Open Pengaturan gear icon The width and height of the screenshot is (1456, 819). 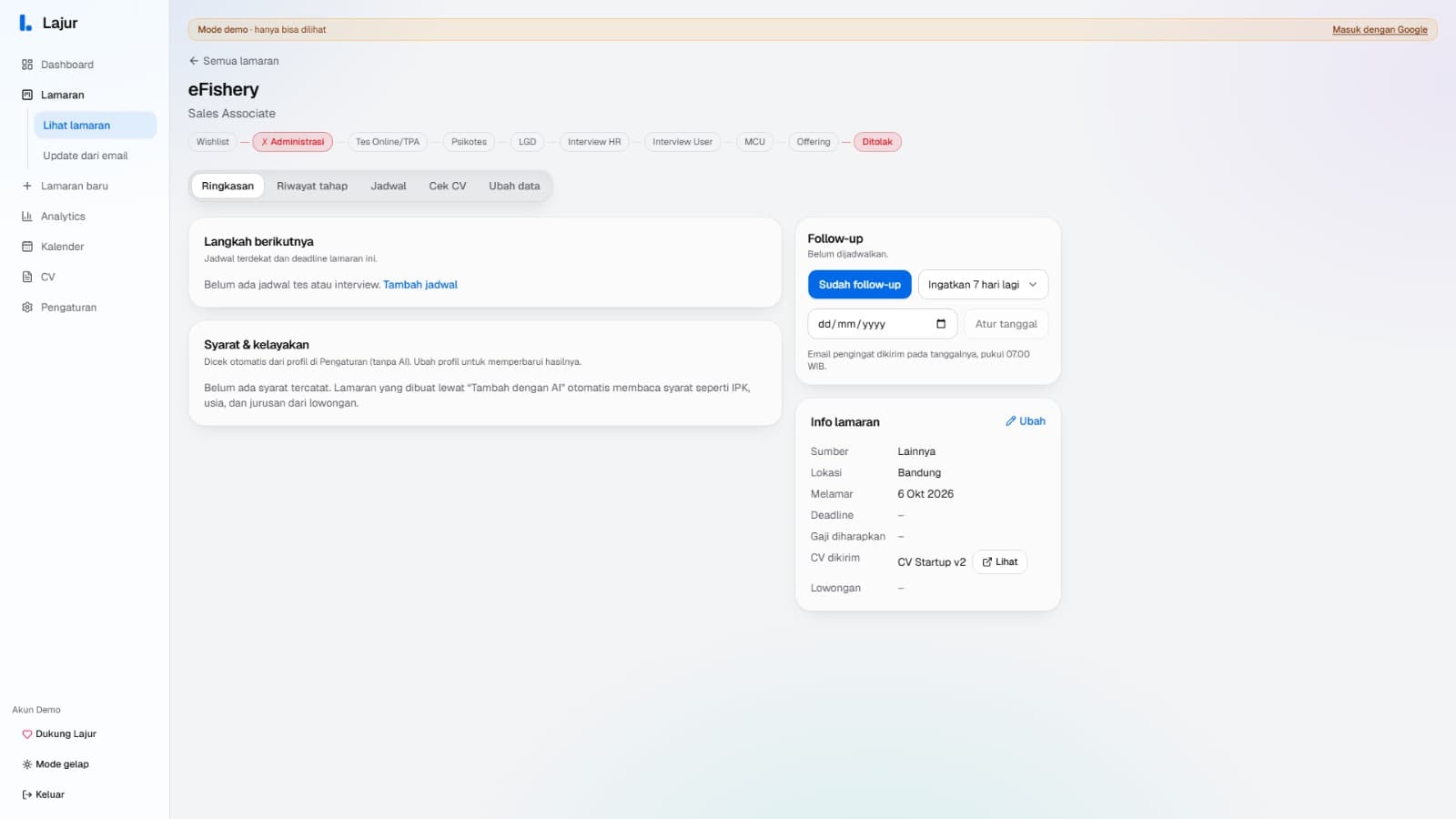click(x=27, y=308)
